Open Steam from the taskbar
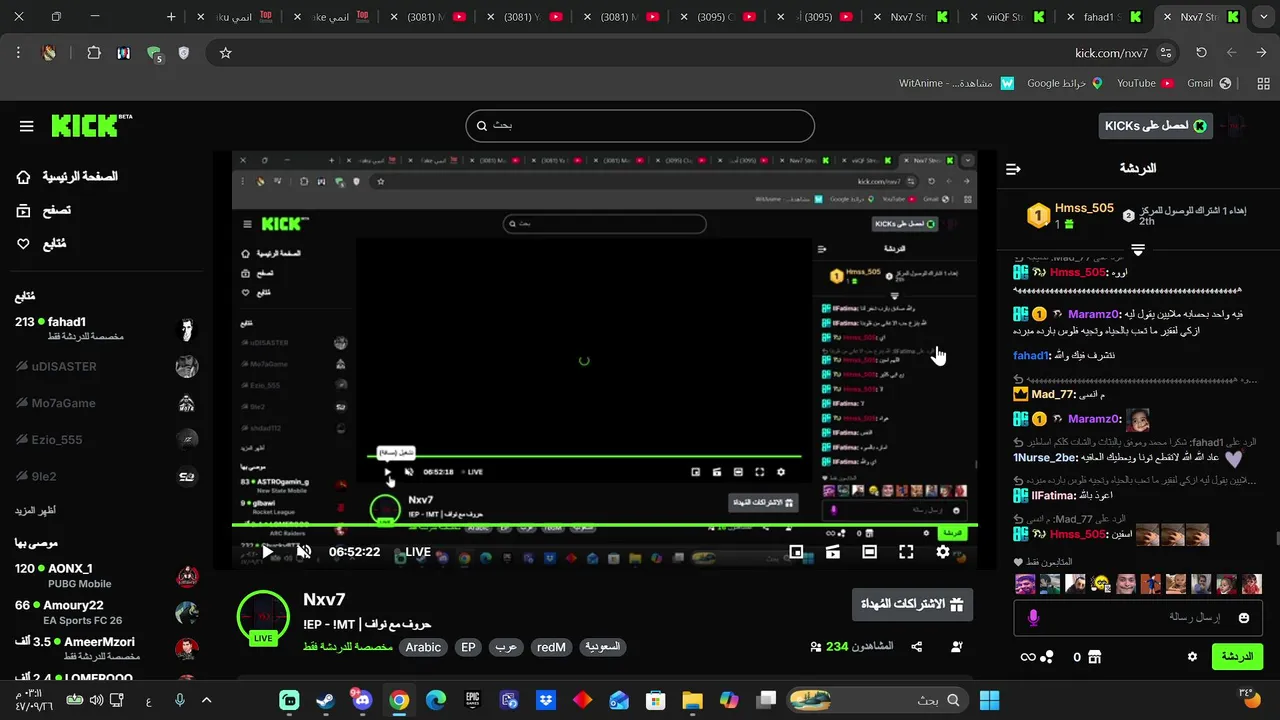1280x720 pixels. (325, 700)
